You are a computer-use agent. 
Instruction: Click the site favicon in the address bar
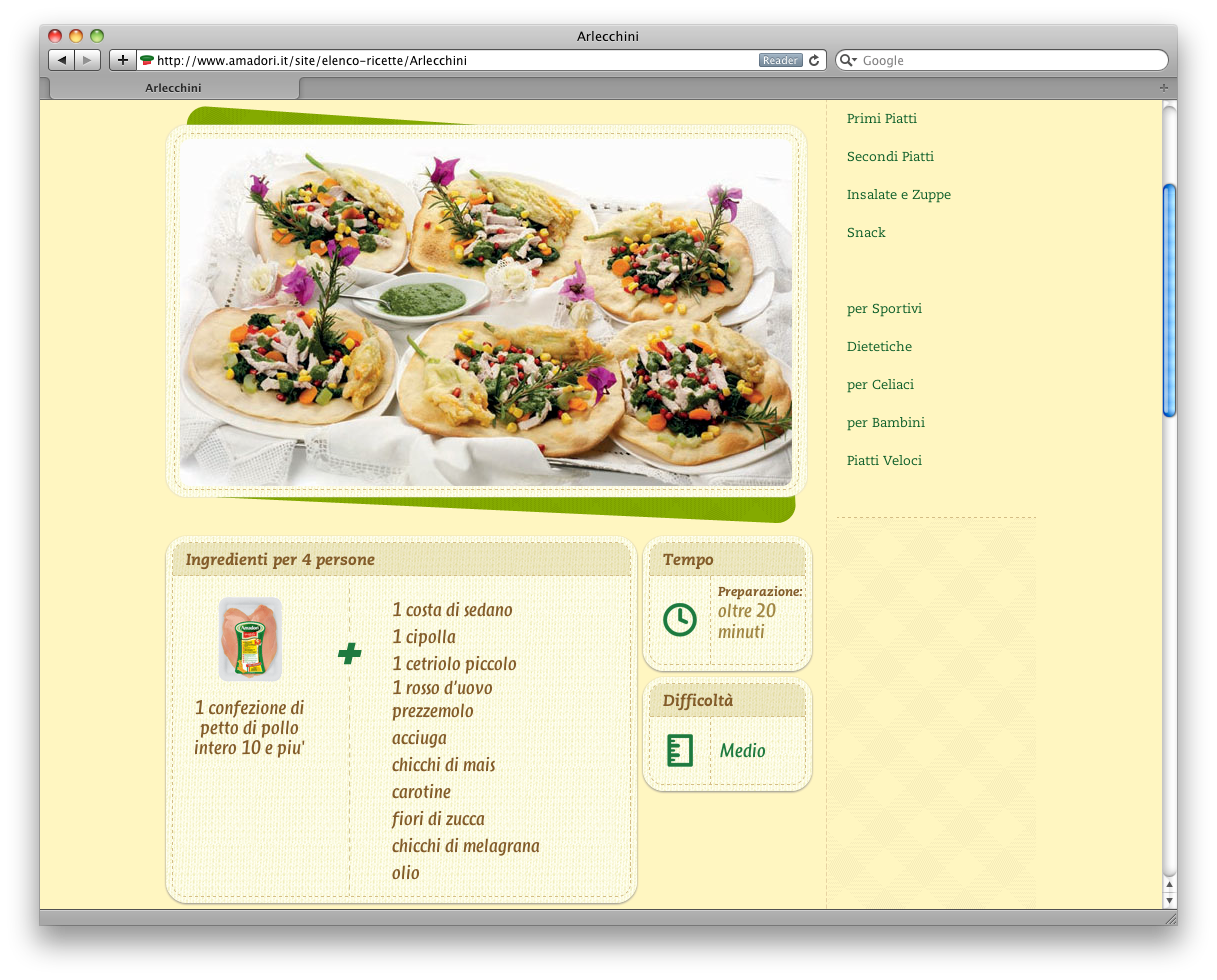(147, 60)
